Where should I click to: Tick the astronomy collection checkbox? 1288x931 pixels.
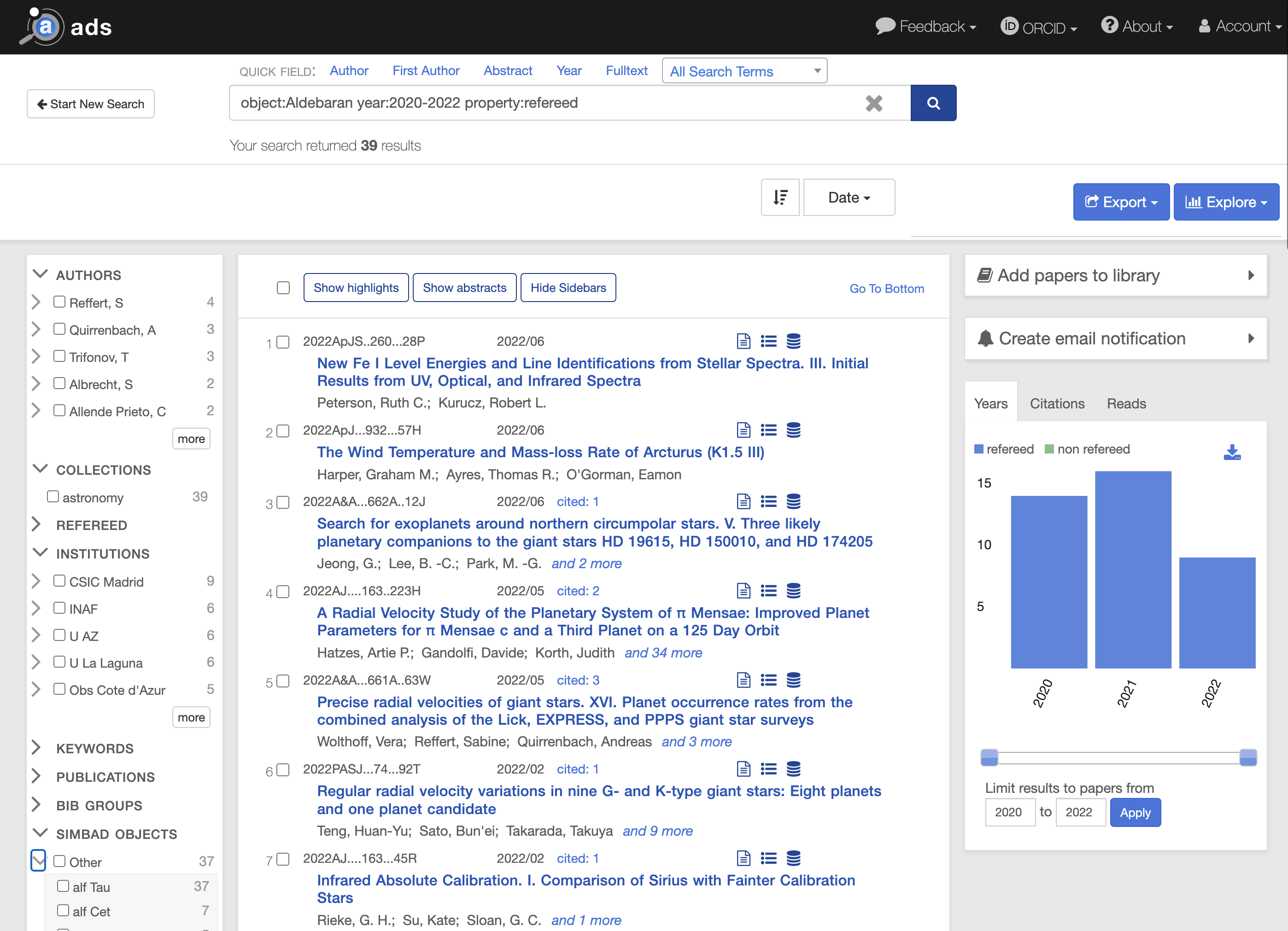pyautogui.click(x=53, y=497)
